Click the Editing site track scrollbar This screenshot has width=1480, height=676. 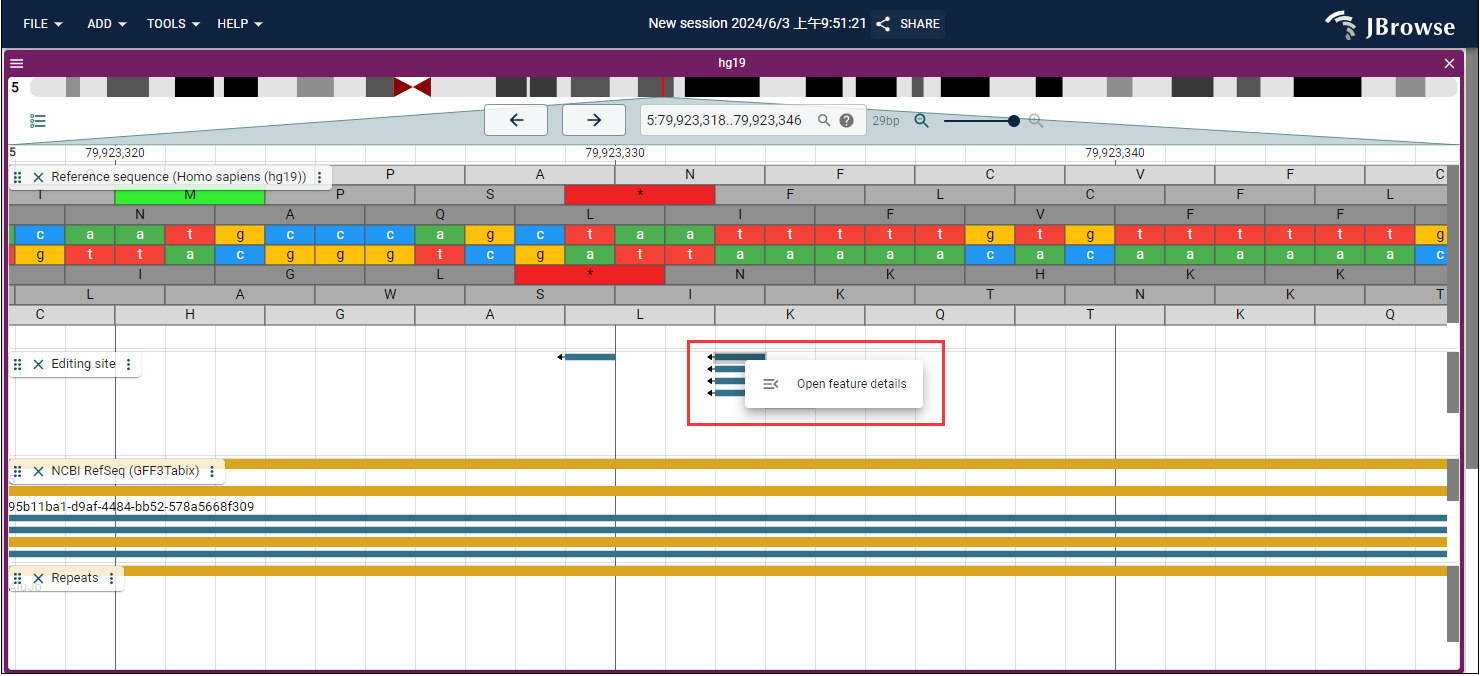[1453, 382]
